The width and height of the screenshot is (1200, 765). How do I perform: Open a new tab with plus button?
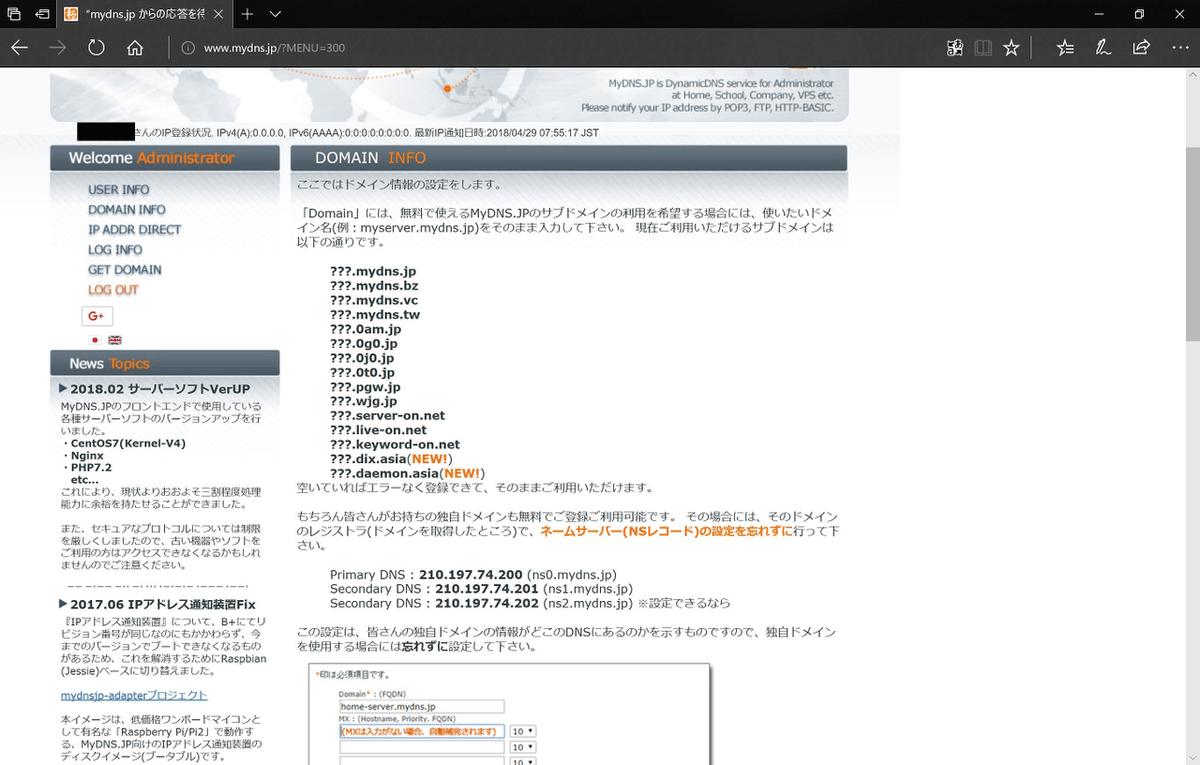tap(247, 14)
